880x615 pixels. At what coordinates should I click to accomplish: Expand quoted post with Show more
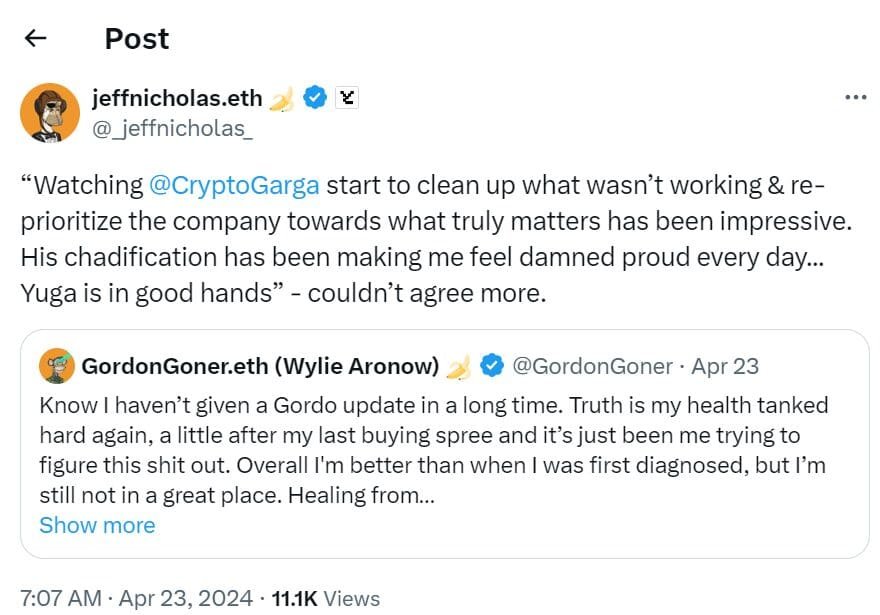click(x=97, y=525)
